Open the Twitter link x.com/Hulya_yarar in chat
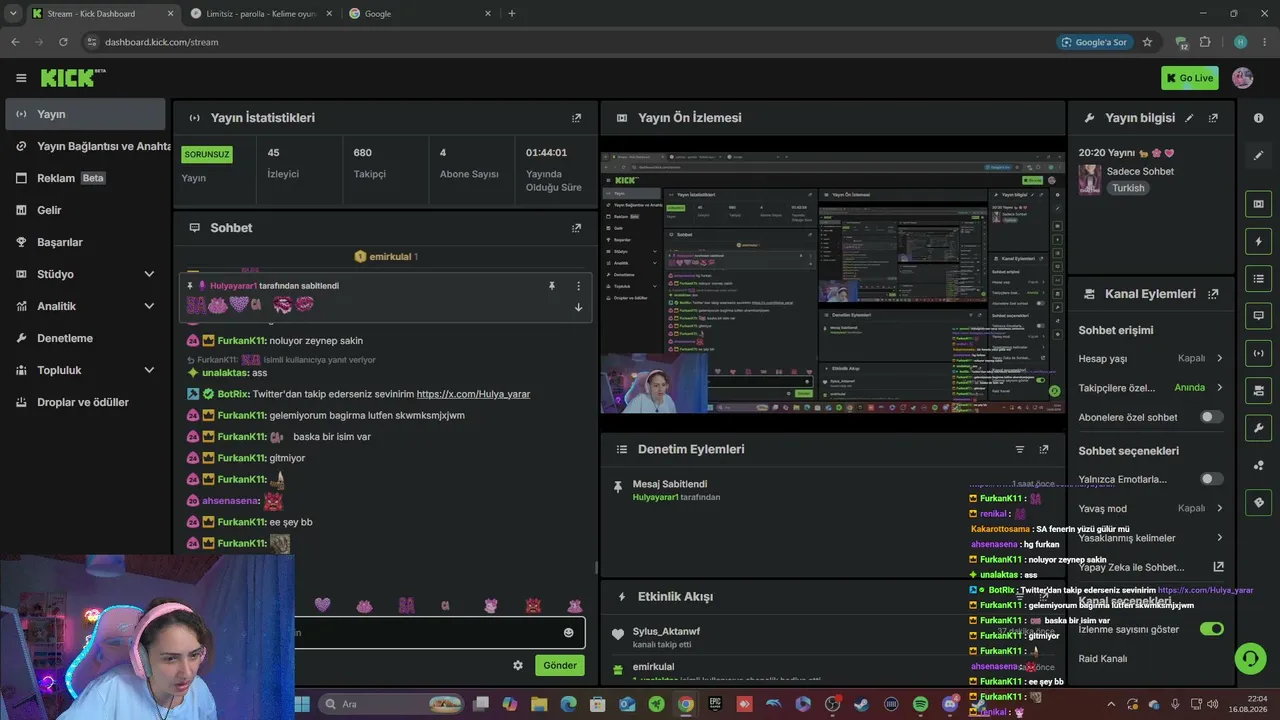 click(473, 394)
